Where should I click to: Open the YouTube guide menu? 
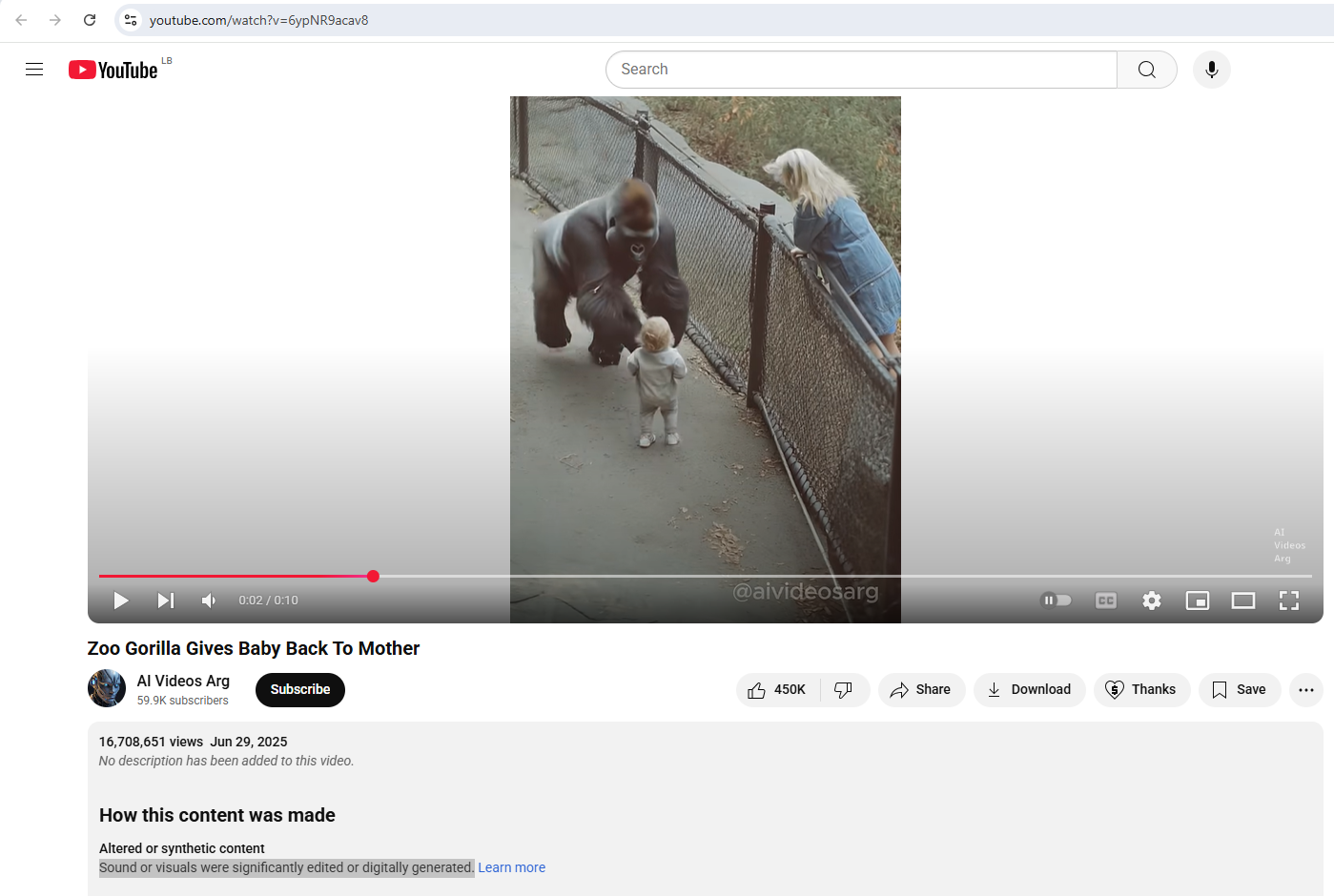33,69
